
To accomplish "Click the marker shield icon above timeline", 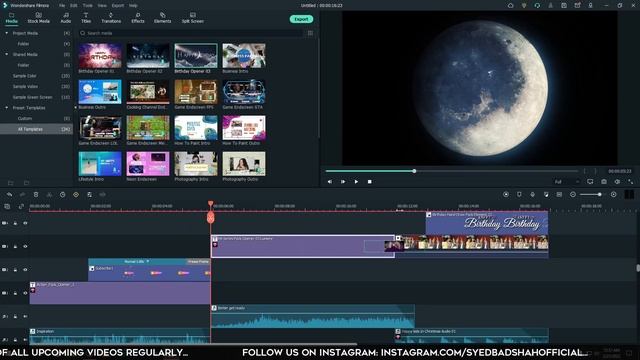I will pos(519,195).
